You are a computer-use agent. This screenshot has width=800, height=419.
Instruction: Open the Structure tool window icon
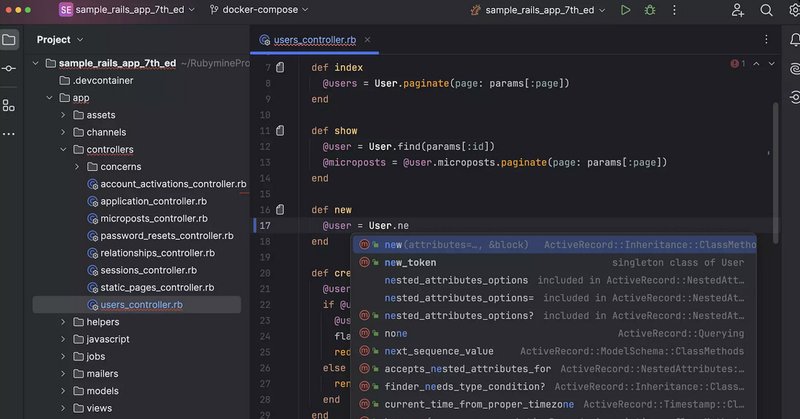pyautogui.click(x=9, y=106)
